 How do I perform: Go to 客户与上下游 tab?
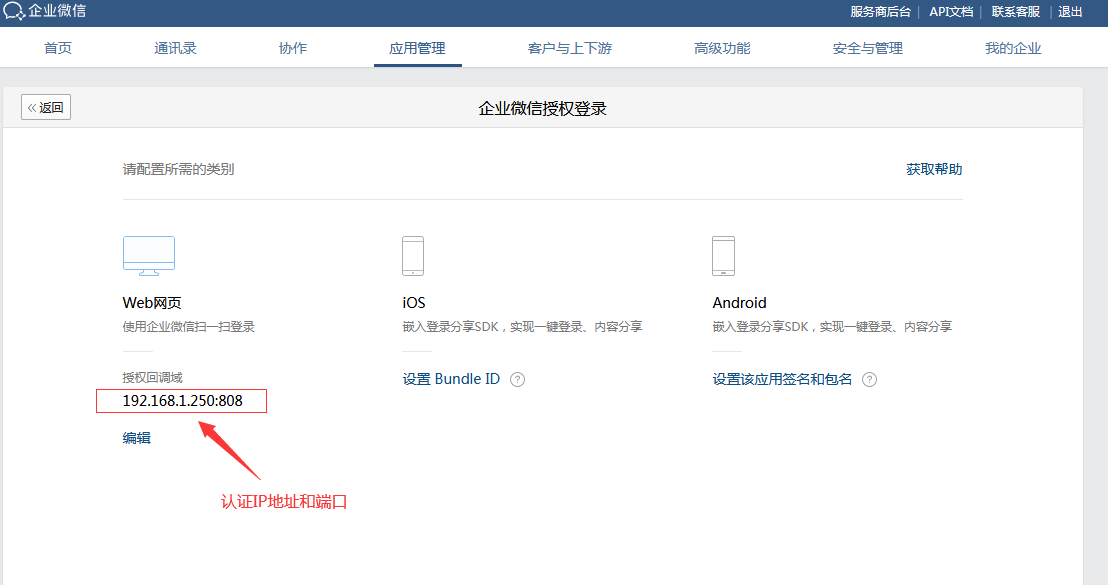coord(569,48)
